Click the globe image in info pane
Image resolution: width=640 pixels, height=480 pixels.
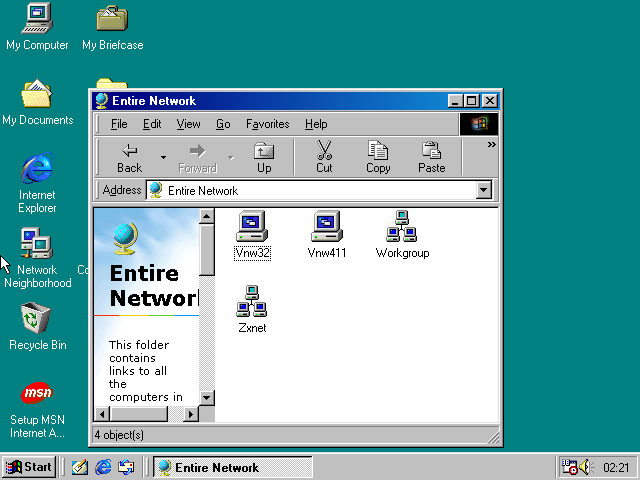pyautogui.click(x=125, y=239)
